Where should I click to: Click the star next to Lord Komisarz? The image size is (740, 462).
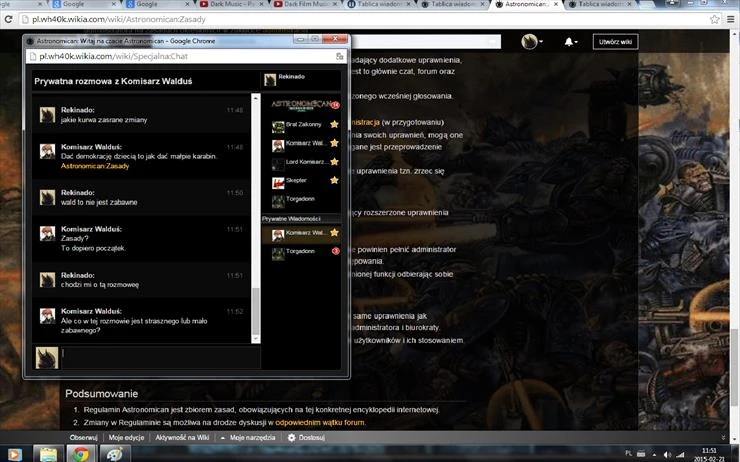334,161
